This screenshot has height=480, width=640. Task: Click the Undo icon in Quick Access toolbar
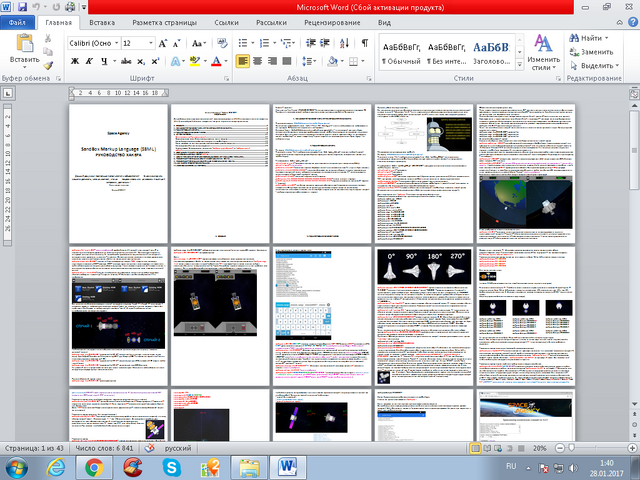pyautogui.click(x=36, y=7)
